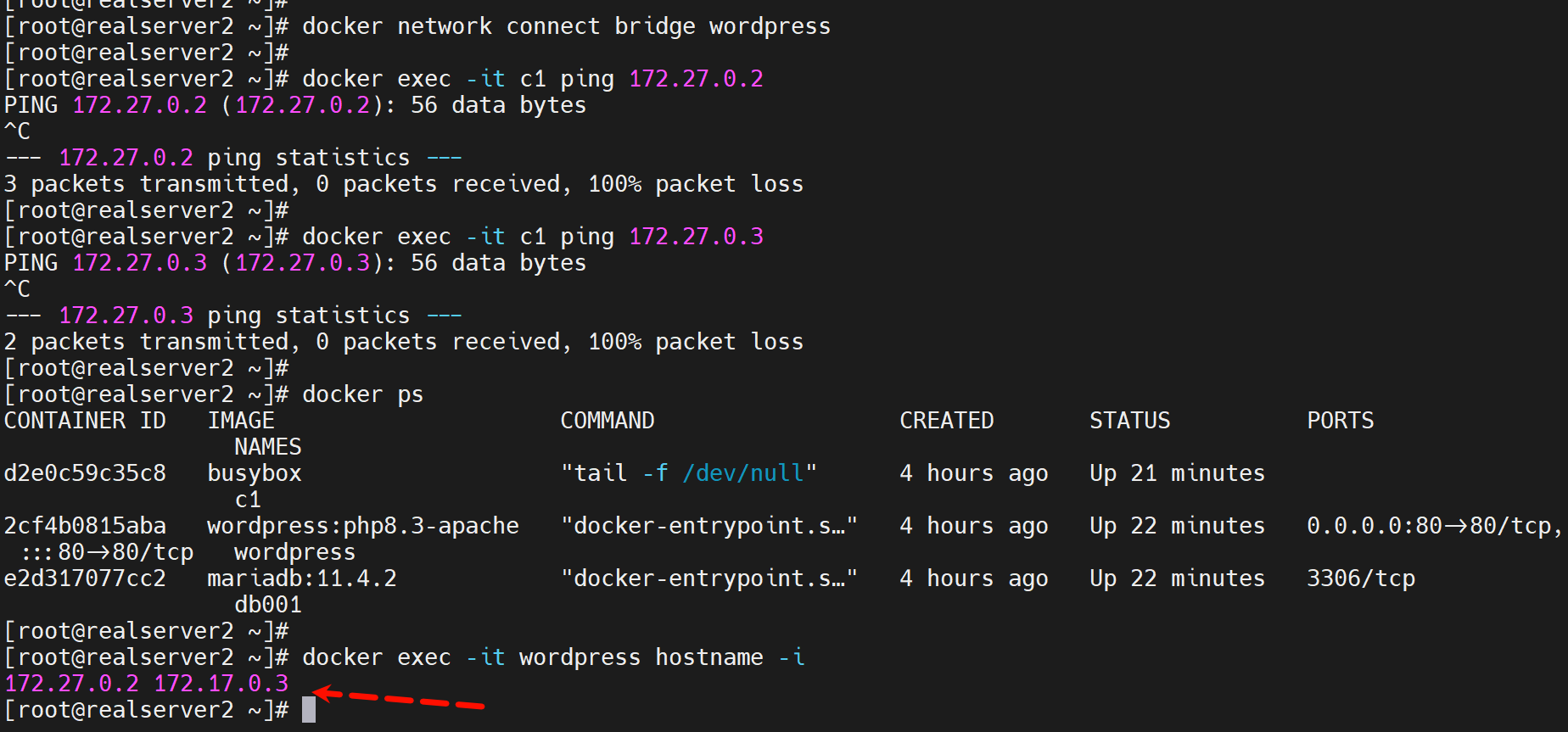Select the wordpress:php8.3-apache image text
The image size is (1568, 732).
(x=362, y=526)
